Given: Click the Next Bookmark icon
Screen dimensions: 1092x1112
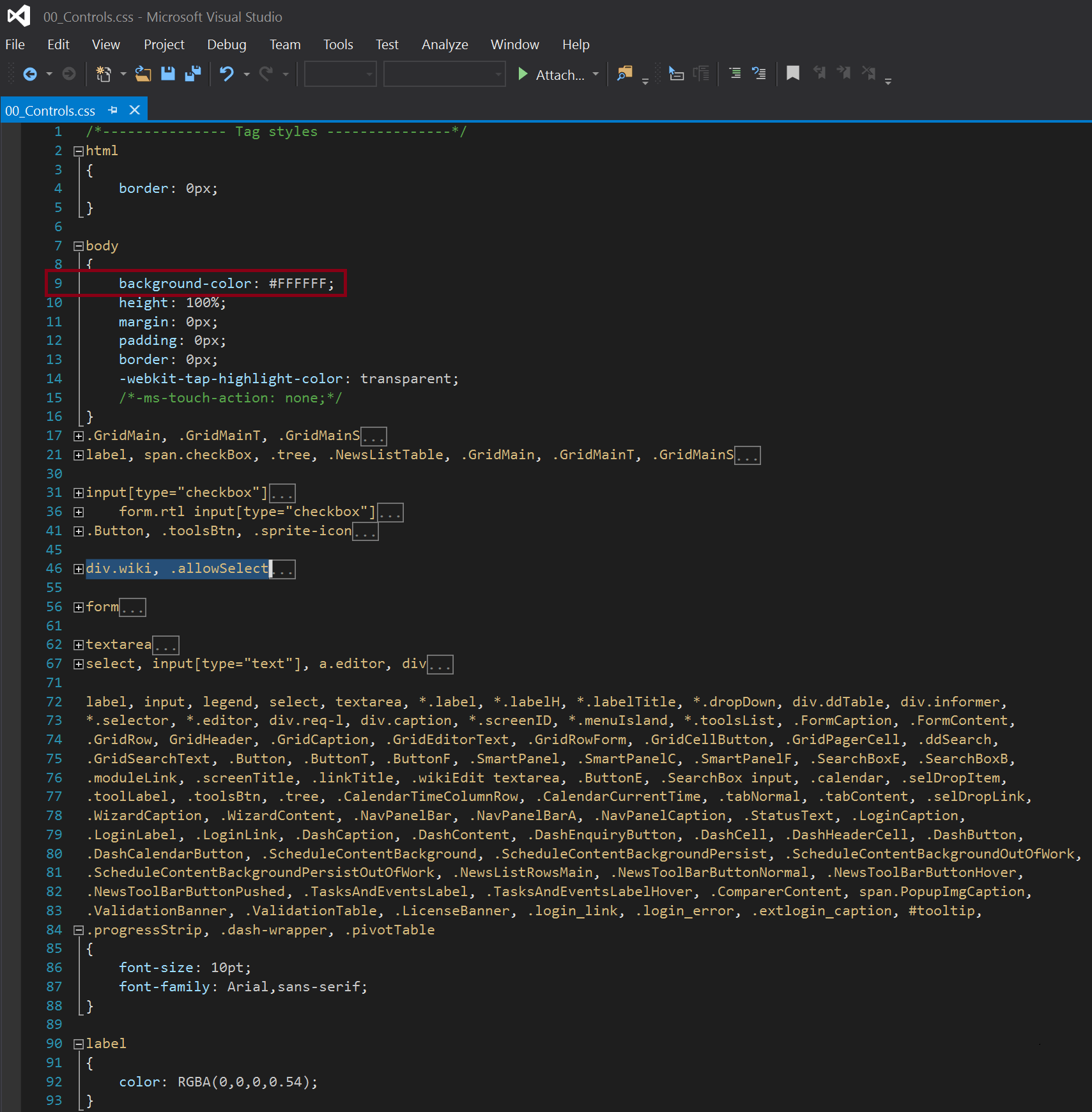Looking at the screenshot, I should [843, 73].
